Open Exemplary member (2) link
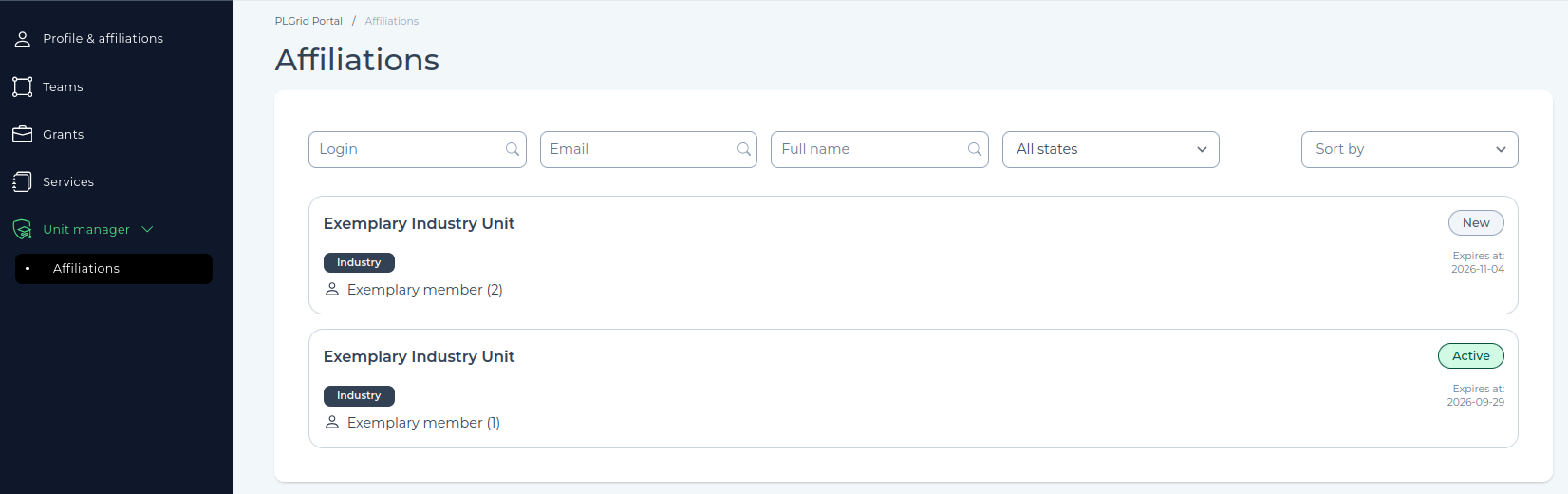 [424, 290]
